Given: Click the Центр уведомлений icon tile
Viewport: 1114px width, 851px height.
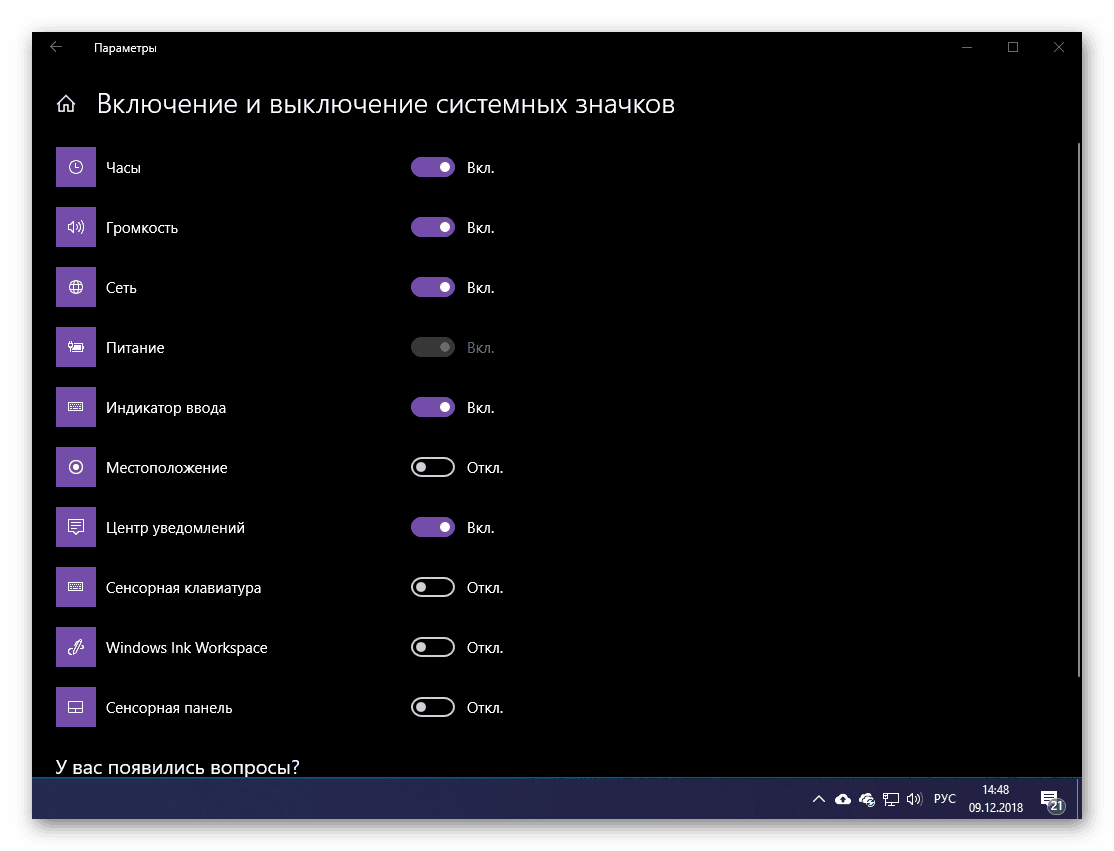Looking at the screenshot, I should point(76,527).
